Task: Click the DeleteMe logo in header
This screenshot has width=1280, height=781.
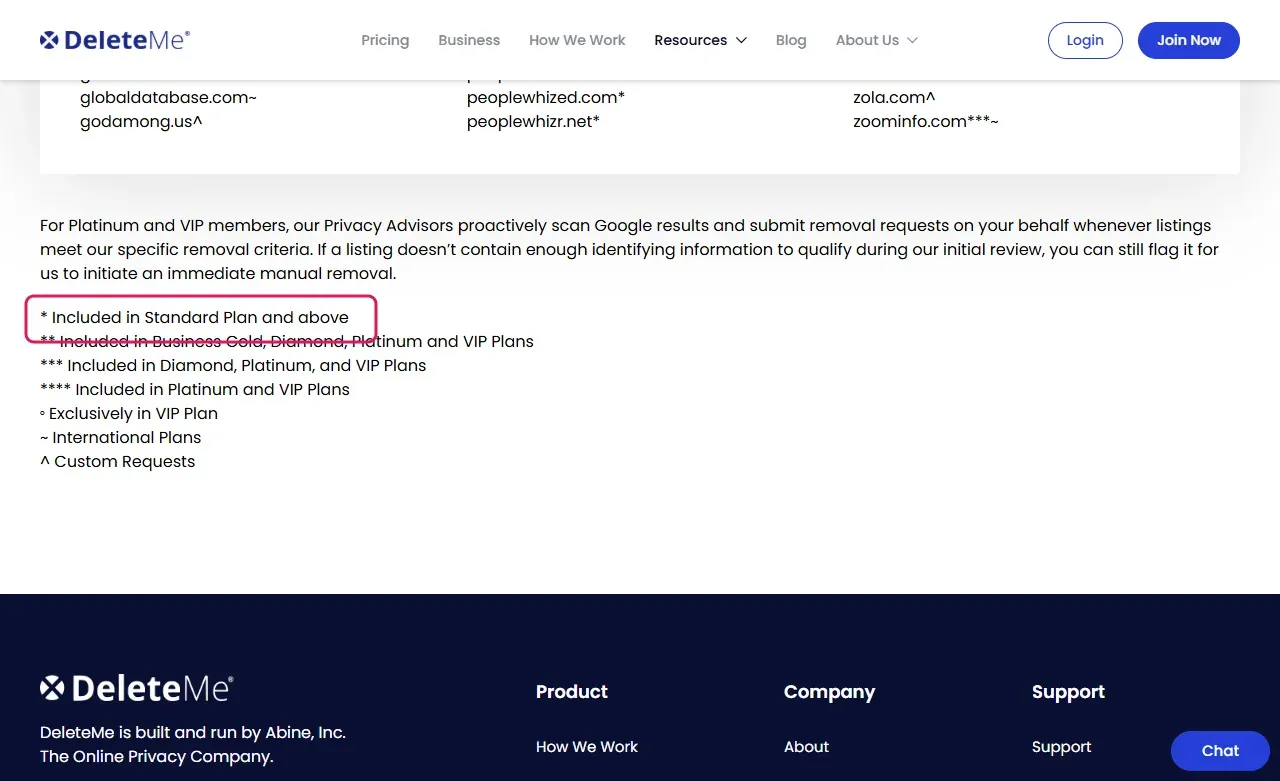Action: 115,40
